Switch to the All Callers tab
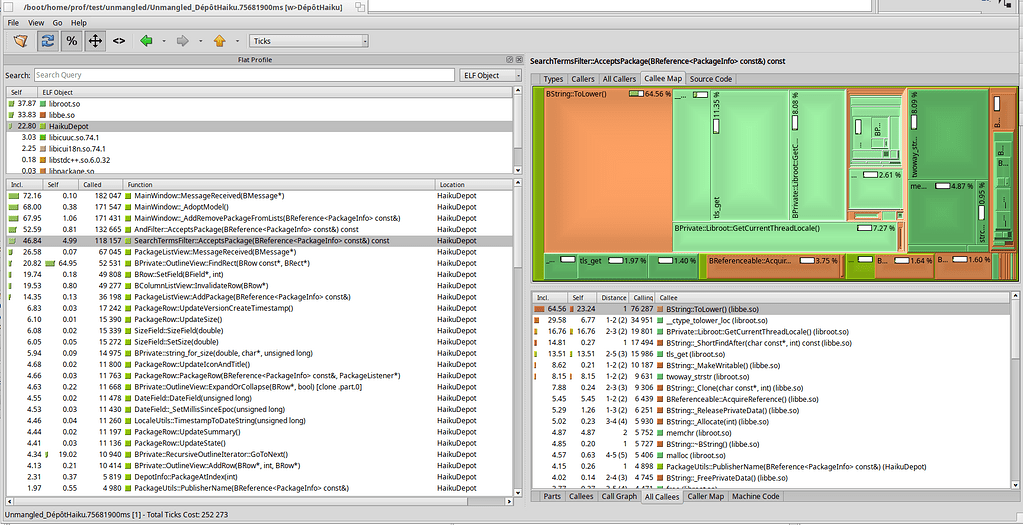Image resolution: width=1023 pixels, height=525 pixels. coord(619,79)
